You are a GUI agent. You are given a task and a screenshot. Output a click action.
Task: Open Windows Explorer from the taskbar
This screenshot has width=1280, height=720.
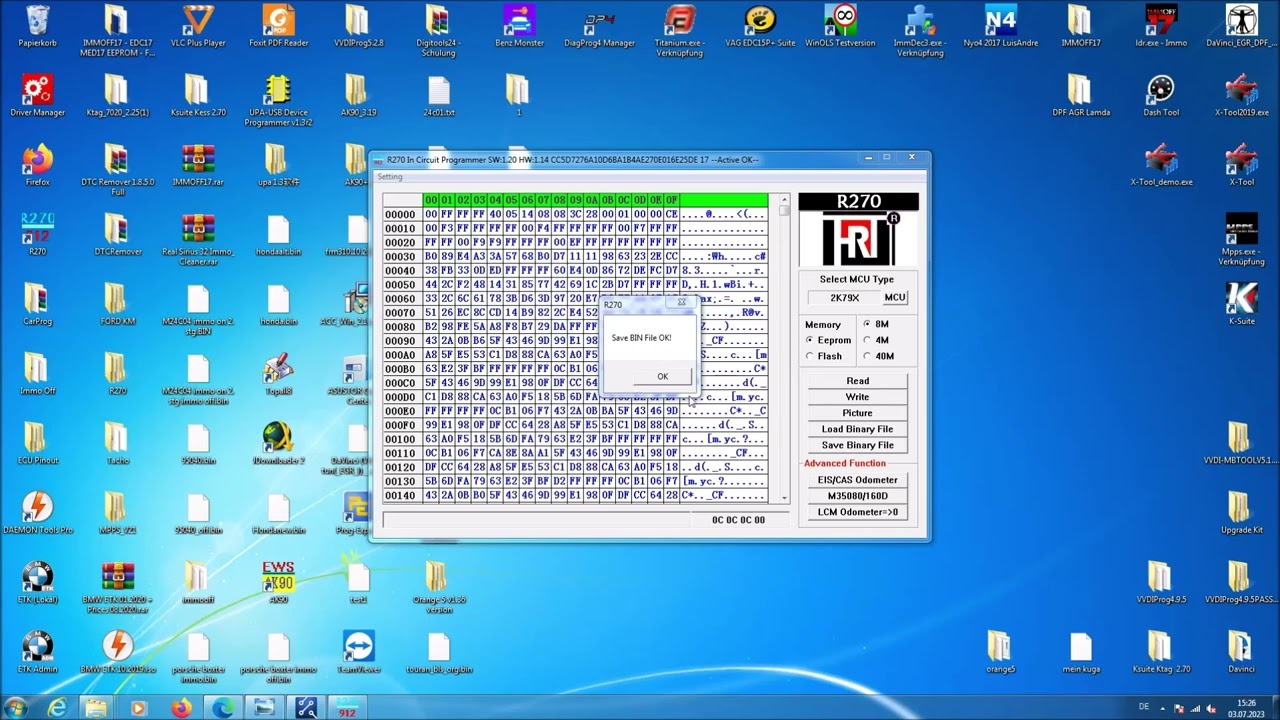97,708
